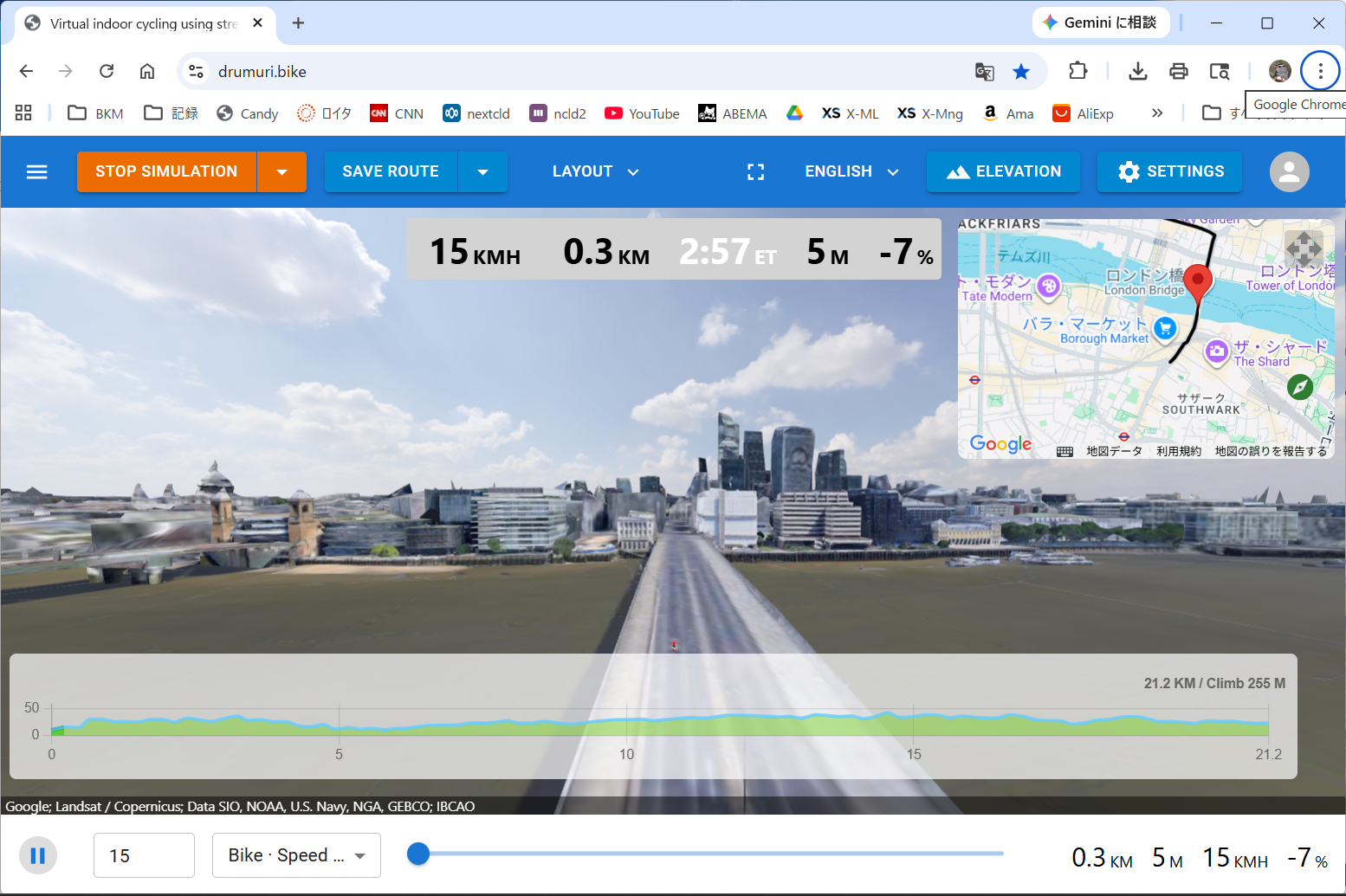The height and width of the screenshot is (896, 1346).
Task: Click the route progress slider handle
Action: tap(418, 854)
